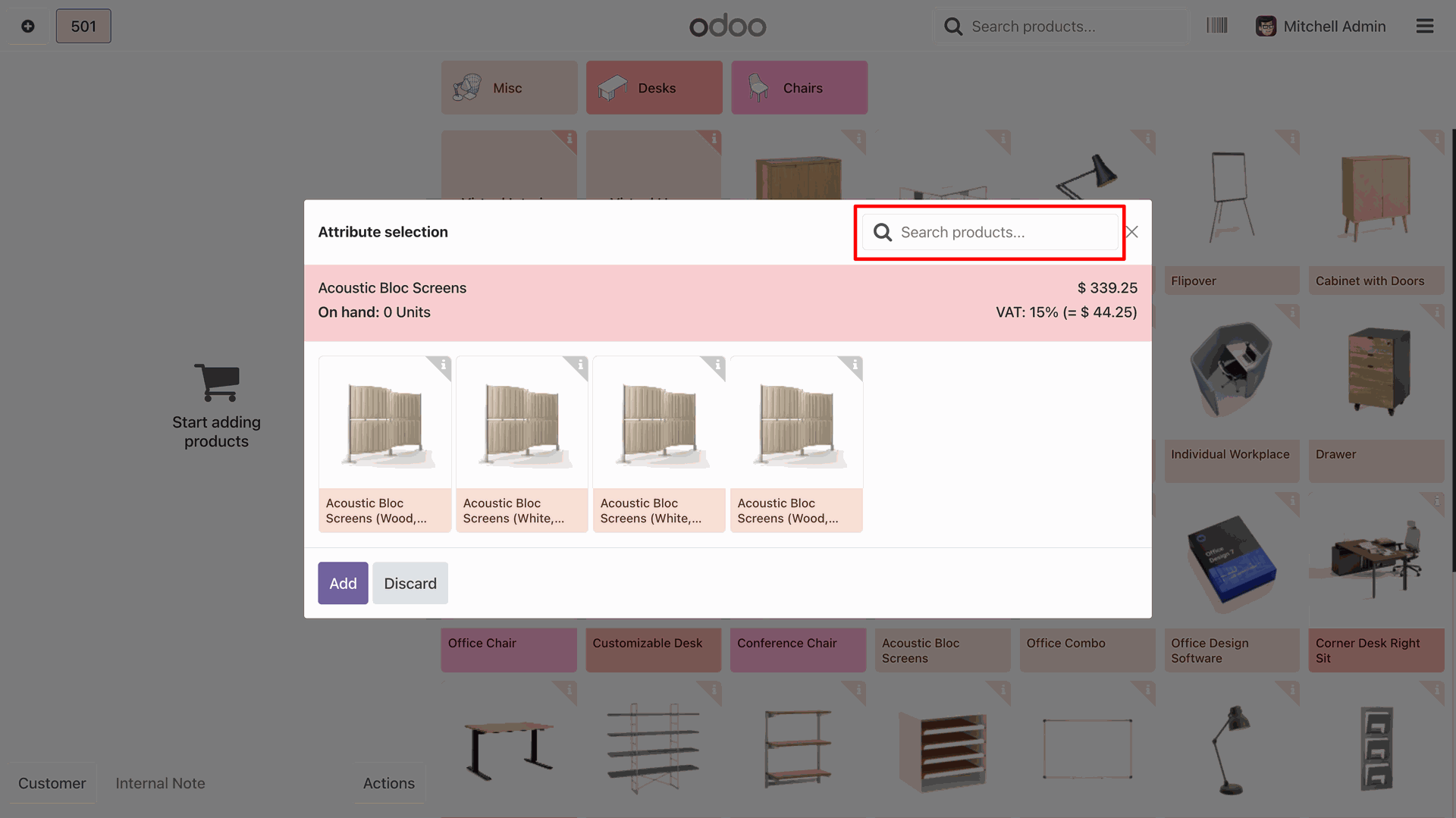The height and width of the screenshot is (818, 1456).
Task: Click the Acoustic Bloc Screens price $ 339.25
Action: (1107, 288)
